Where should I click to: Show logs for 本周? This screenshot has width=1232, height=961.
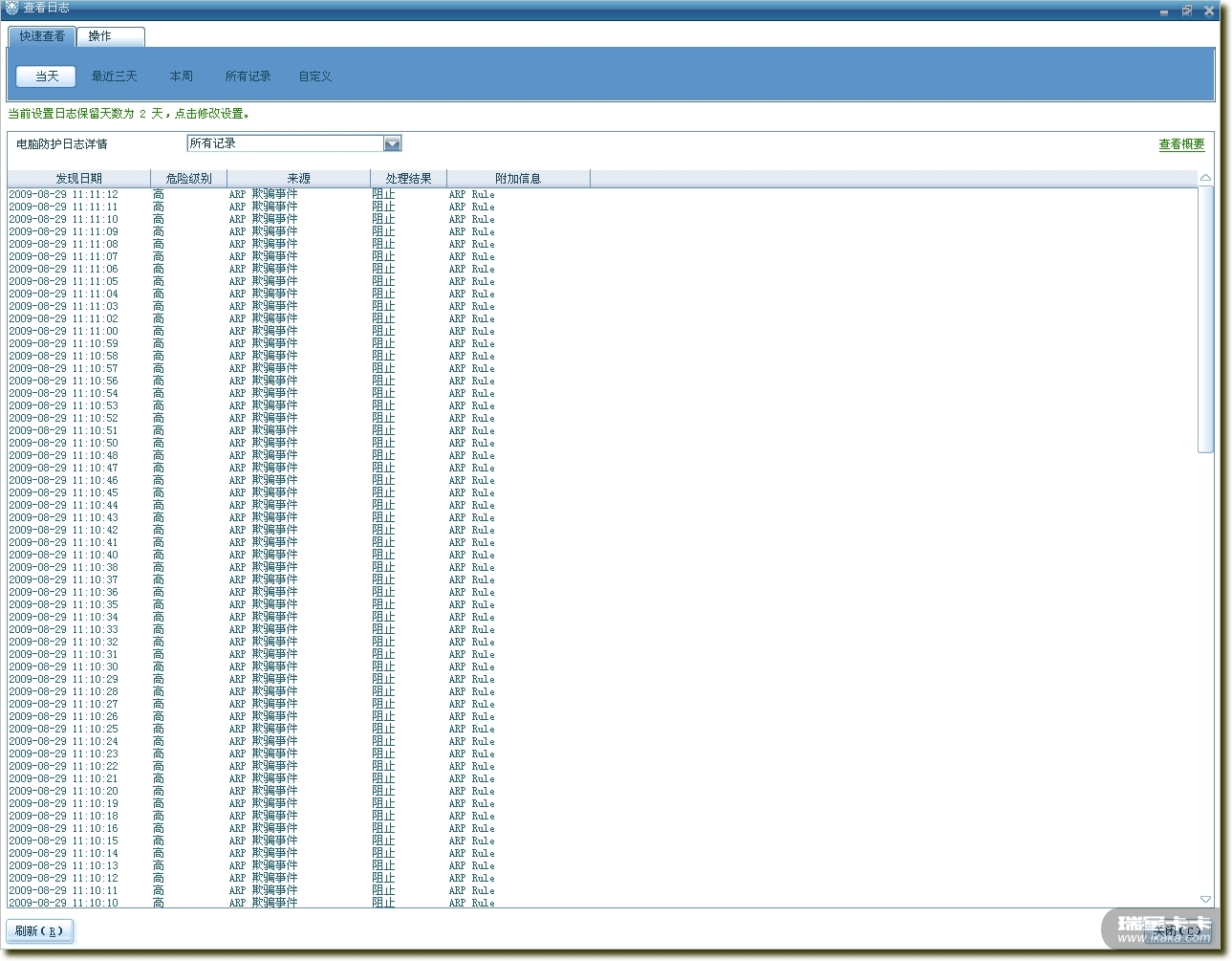181,76
